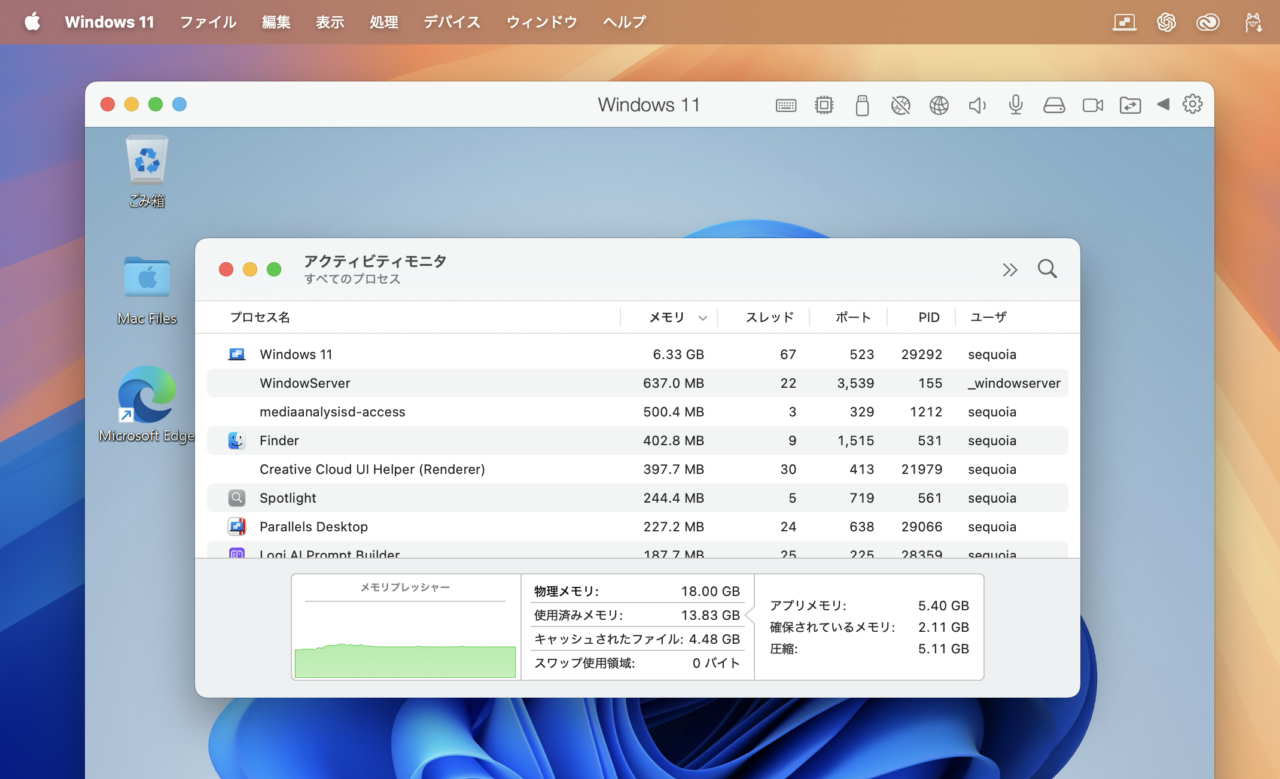Click the blue Coherence button in the Windows 11 window
The image size is (1280, 779).
click(179, 104)
